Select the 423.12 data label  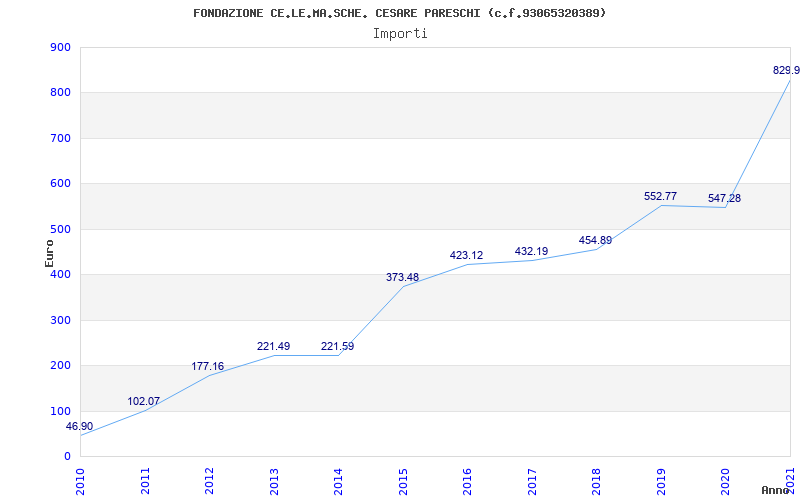pyautogui.click(x=466, y=256)
